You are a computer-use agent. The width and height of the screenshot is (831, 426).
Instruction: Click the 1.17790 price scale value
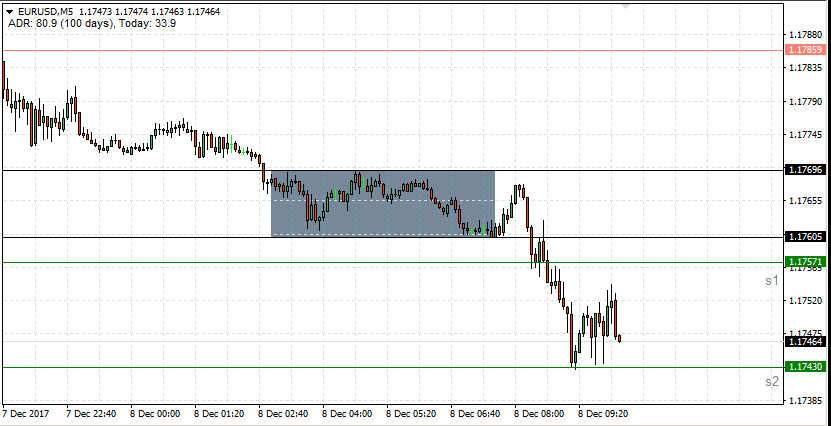(x=805, y=101)
